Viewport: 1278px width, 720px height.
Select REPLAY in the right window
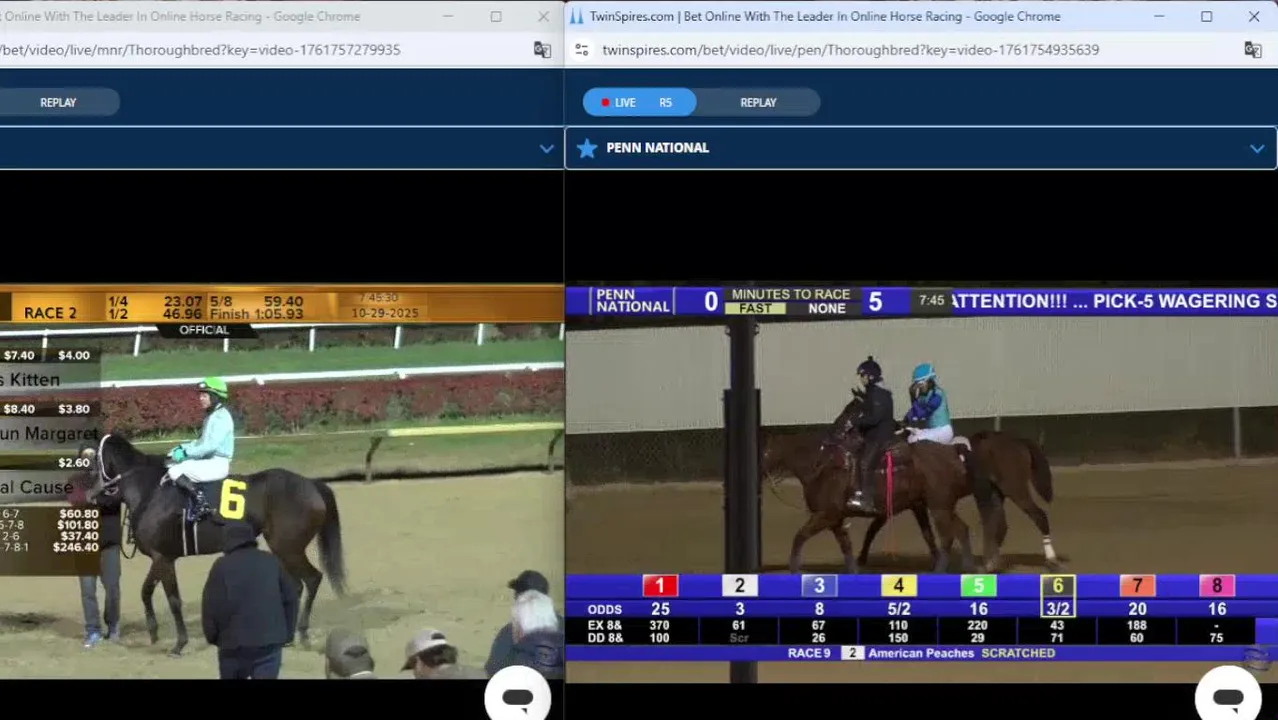coord(758,102)
